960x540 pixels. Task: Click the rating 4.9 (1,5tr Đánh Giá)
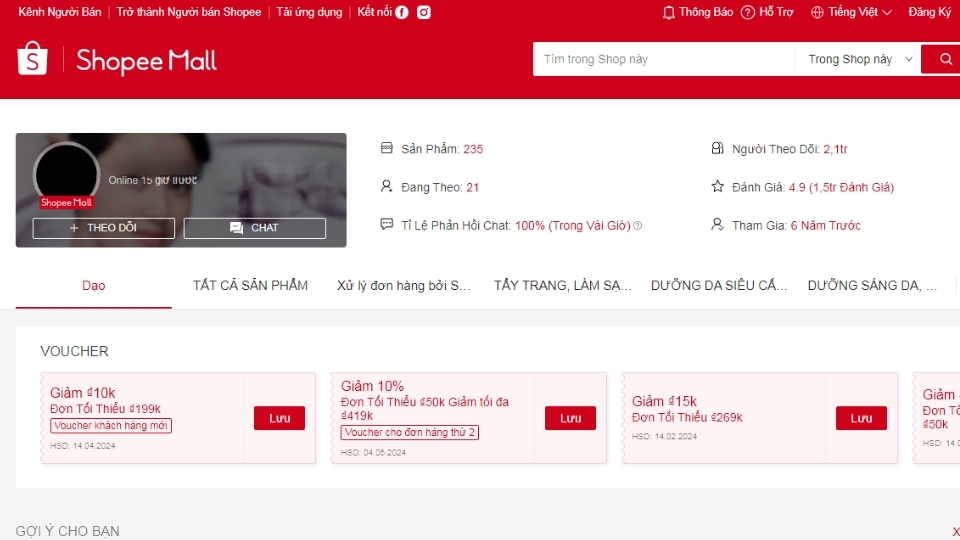pyautogui.click(x=841, y=187)
